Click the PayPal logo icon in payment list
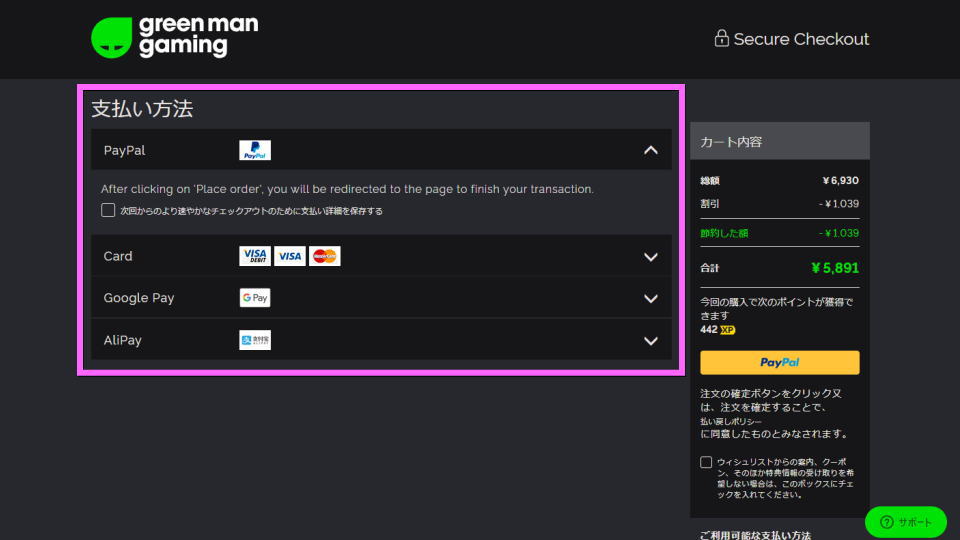 point(255,151)
